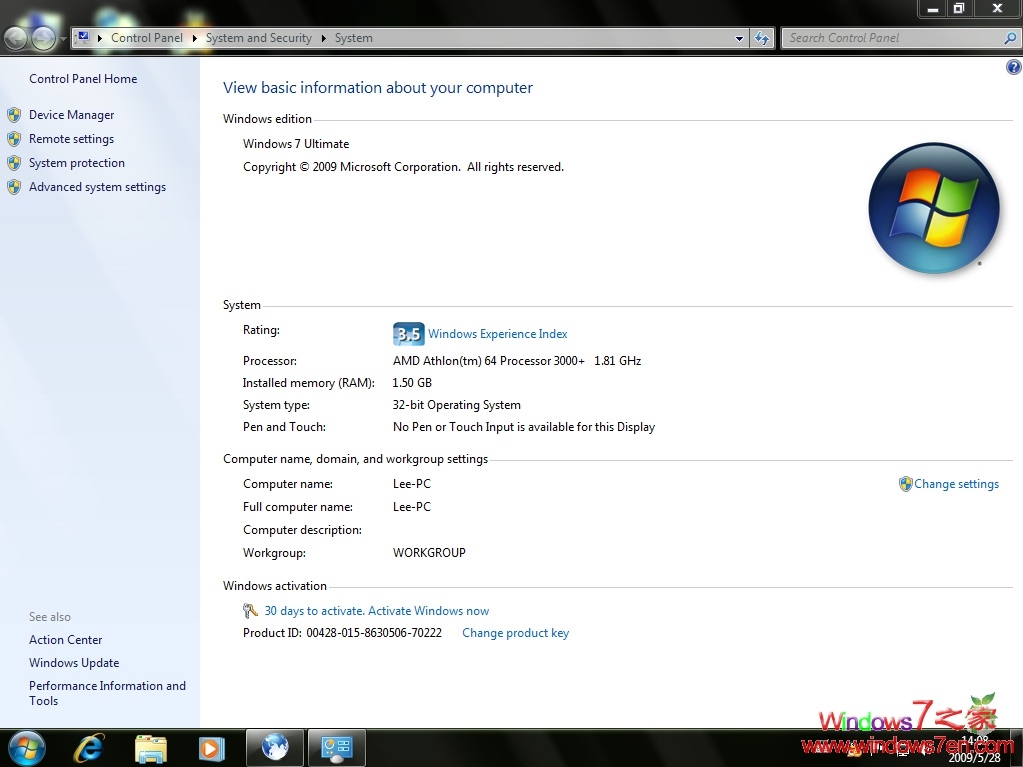Click the Back navigation arrow

pyautogui.click(x=17, y=38)
